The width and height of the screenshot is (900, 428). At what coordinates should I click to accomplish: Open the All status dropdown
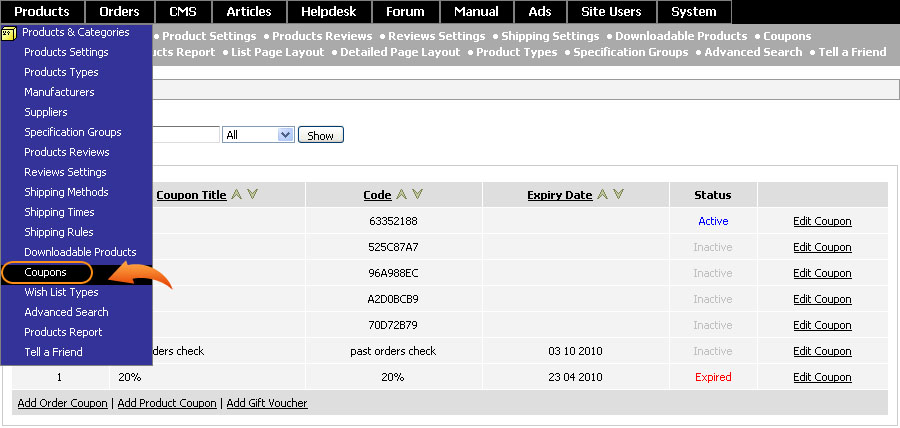[x=258, y=135]
